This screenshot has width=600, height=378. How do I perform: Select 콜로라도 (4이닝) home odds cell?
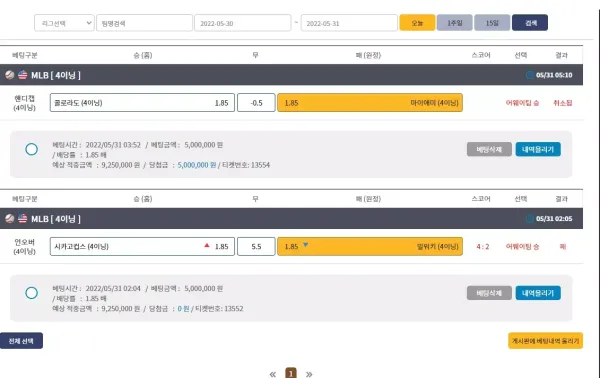click(x=142, y=103)
